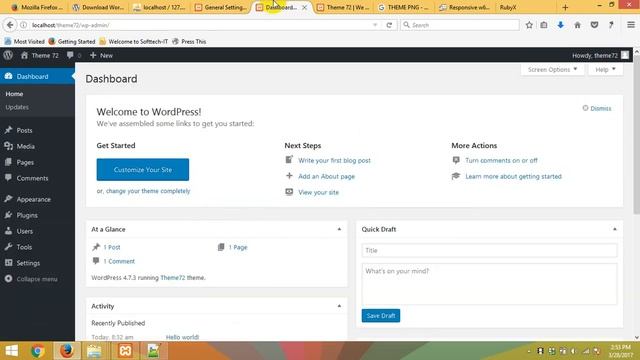The height and width of the screenshot is (360, 640).
Task: Click Write your first blog post
Action: point(334,160)
